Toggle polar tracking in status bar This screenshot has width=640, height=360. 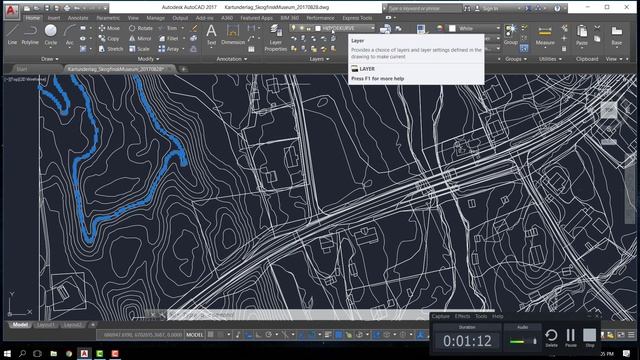268,335
